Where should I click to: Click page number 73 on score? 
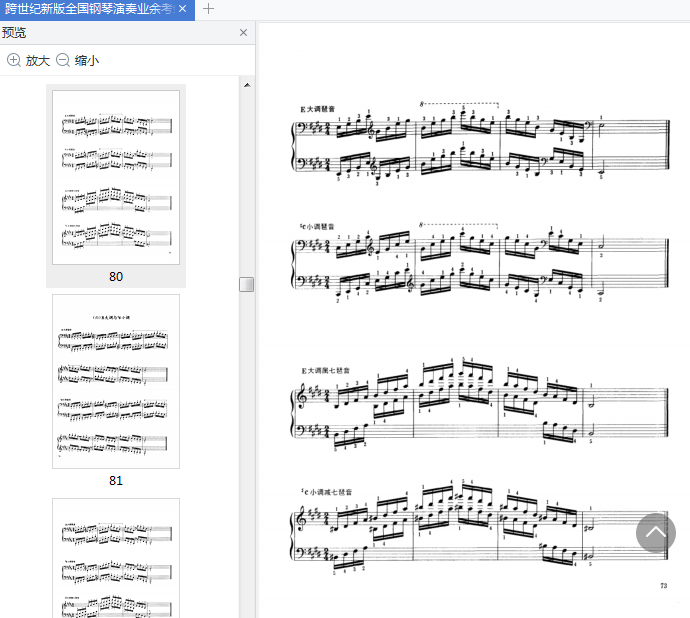coord(664,586)
